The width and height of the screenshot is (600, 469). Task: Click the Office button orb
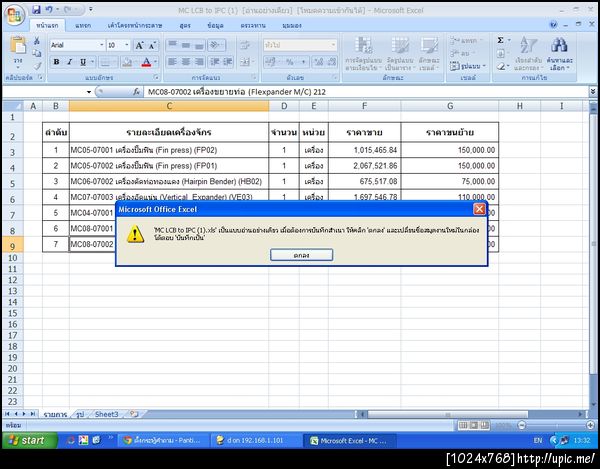pos(15,15)
